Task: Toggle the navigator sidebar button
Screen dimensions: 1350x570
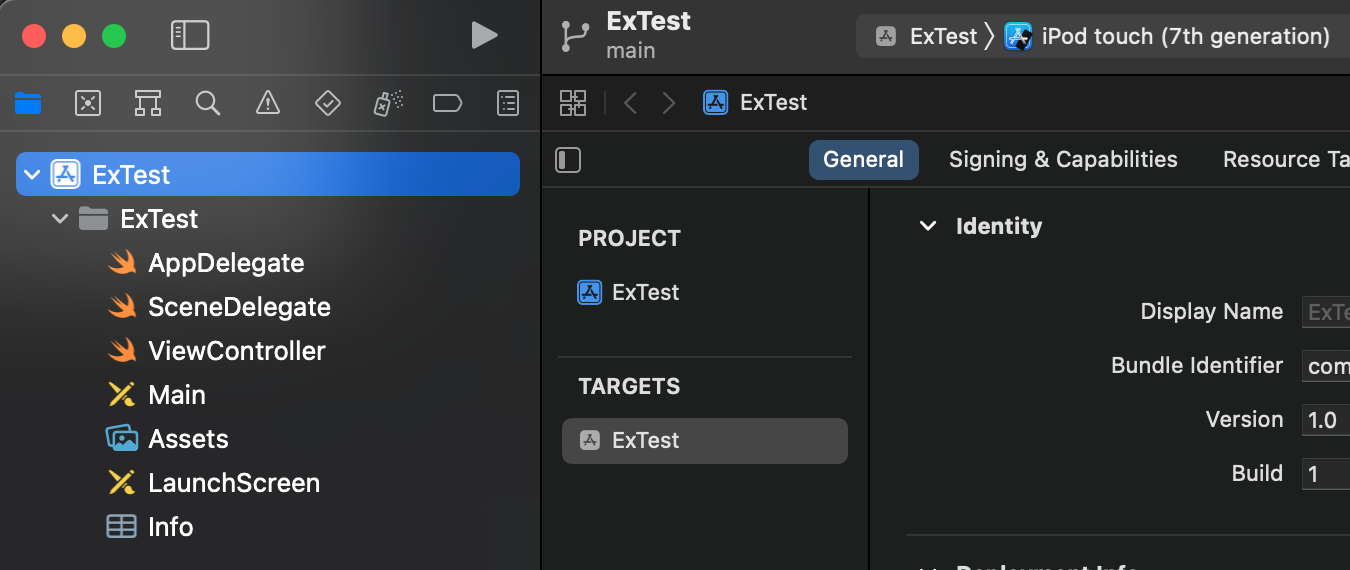Action: pyautogui.click(x=190, y=36)
